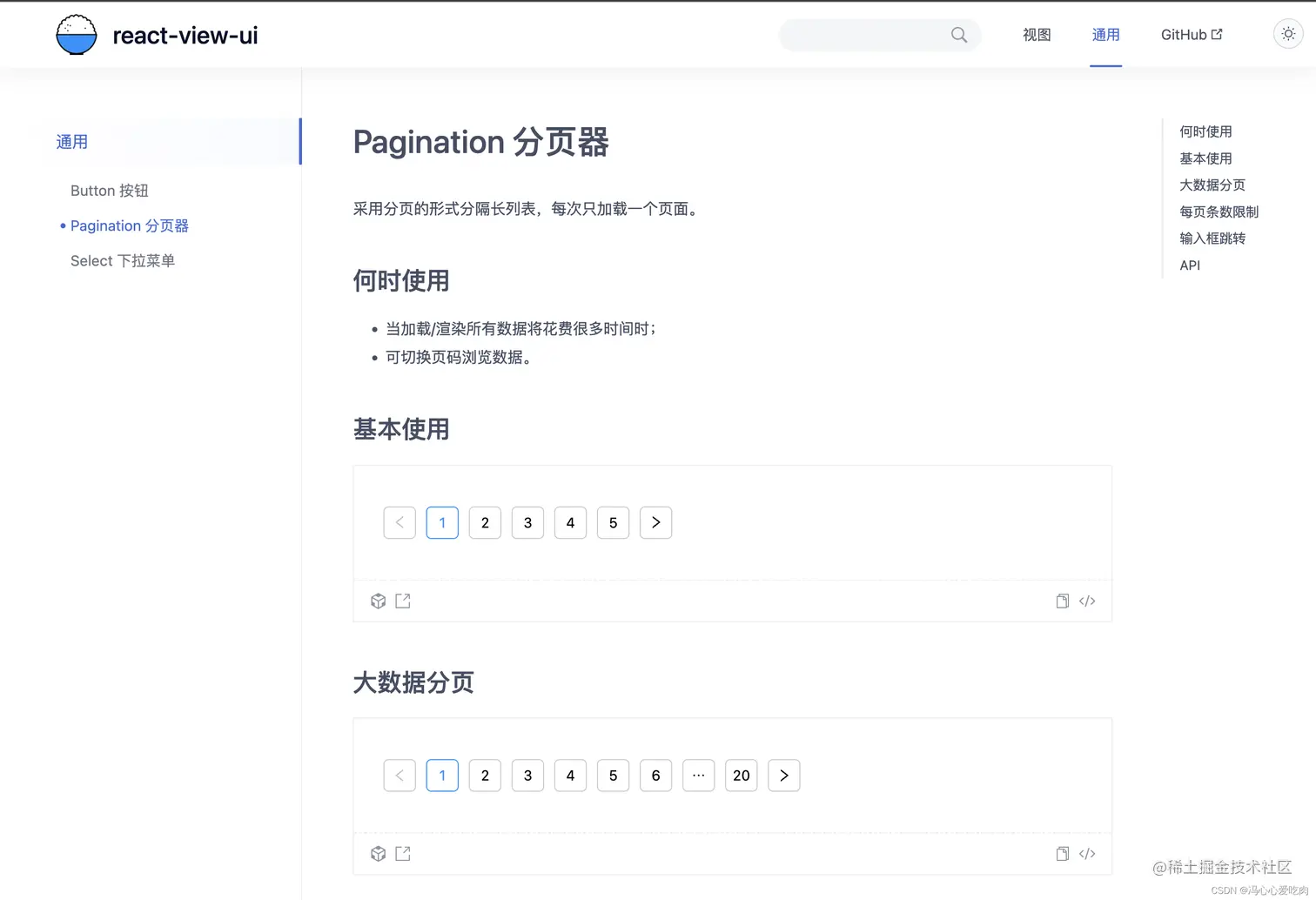Copy code using the copy icon of 基本使用 demo

tap(1062, 601)
